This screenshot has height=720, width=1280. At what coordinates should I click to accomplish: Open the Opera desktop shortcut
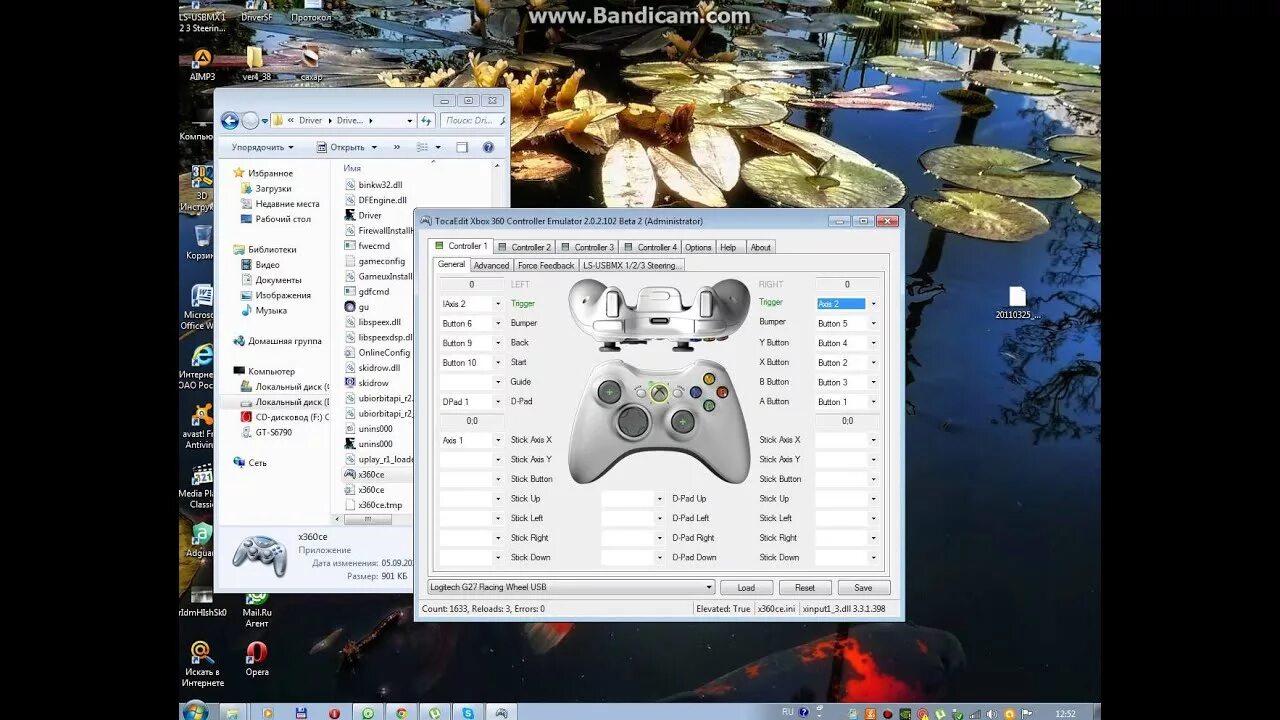257,659
